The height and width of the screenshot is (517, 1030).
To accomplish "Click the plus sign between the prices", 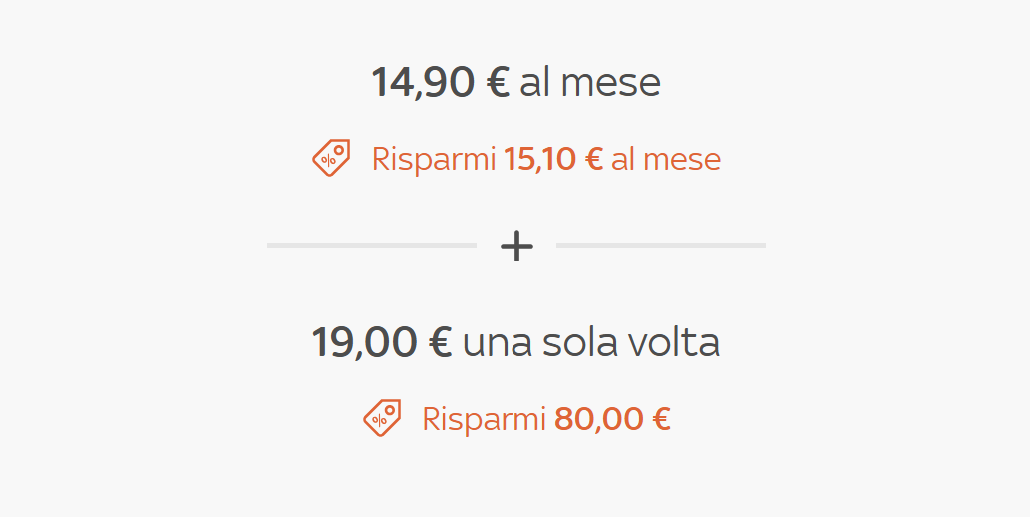I will click(x=516, y=245).
